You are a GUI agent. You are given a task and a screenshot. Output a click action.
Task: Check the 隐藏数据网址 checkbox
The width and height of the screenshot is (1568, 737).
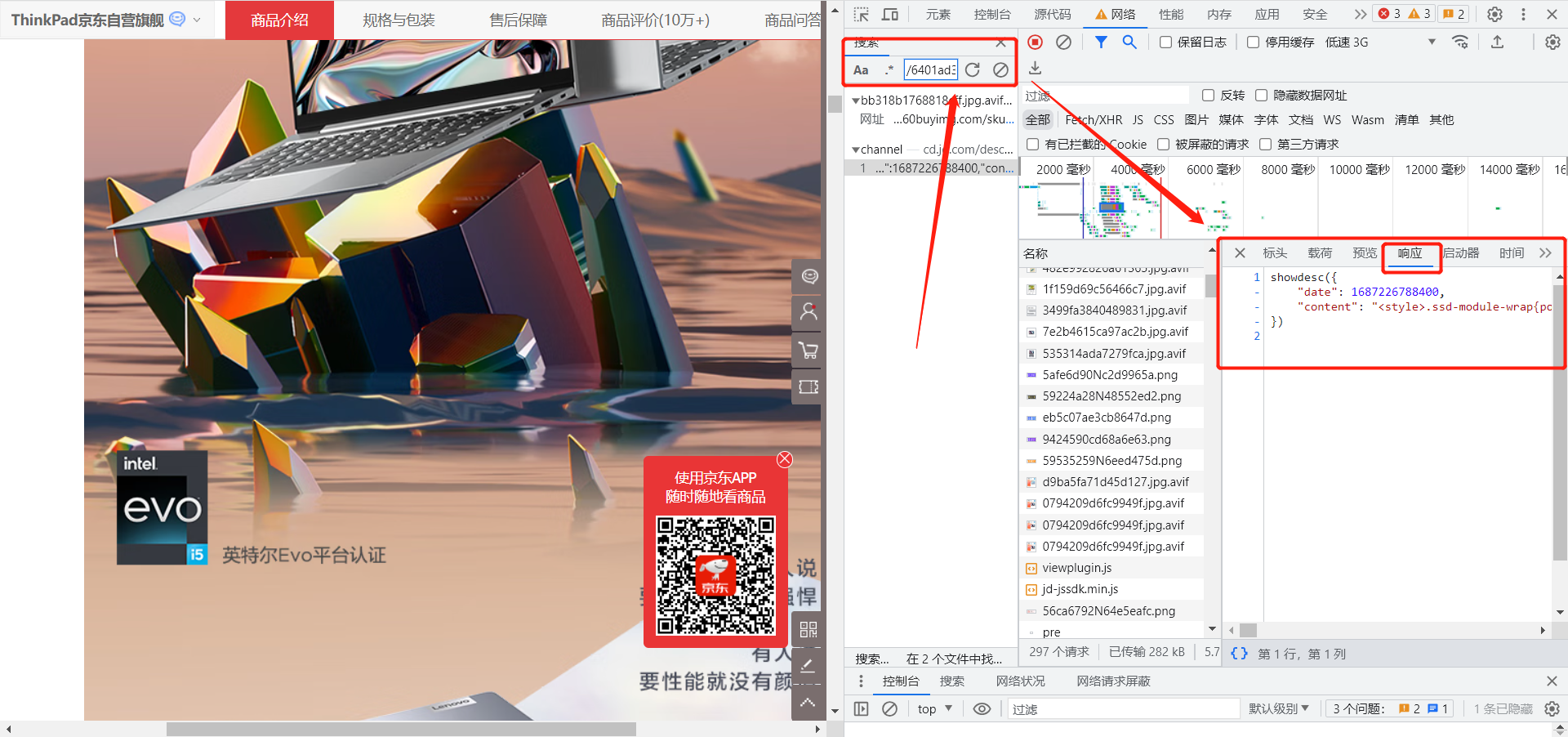(1261, 95)
